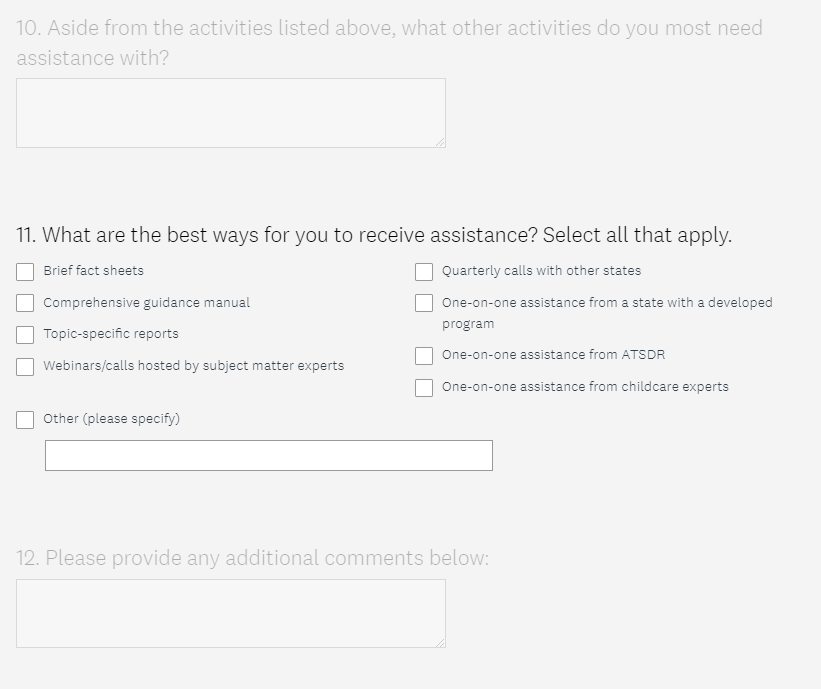This screenshot has width=821, height=689.
Task: Tick Comprehensive guidance manual option
Action: (25, 303)
